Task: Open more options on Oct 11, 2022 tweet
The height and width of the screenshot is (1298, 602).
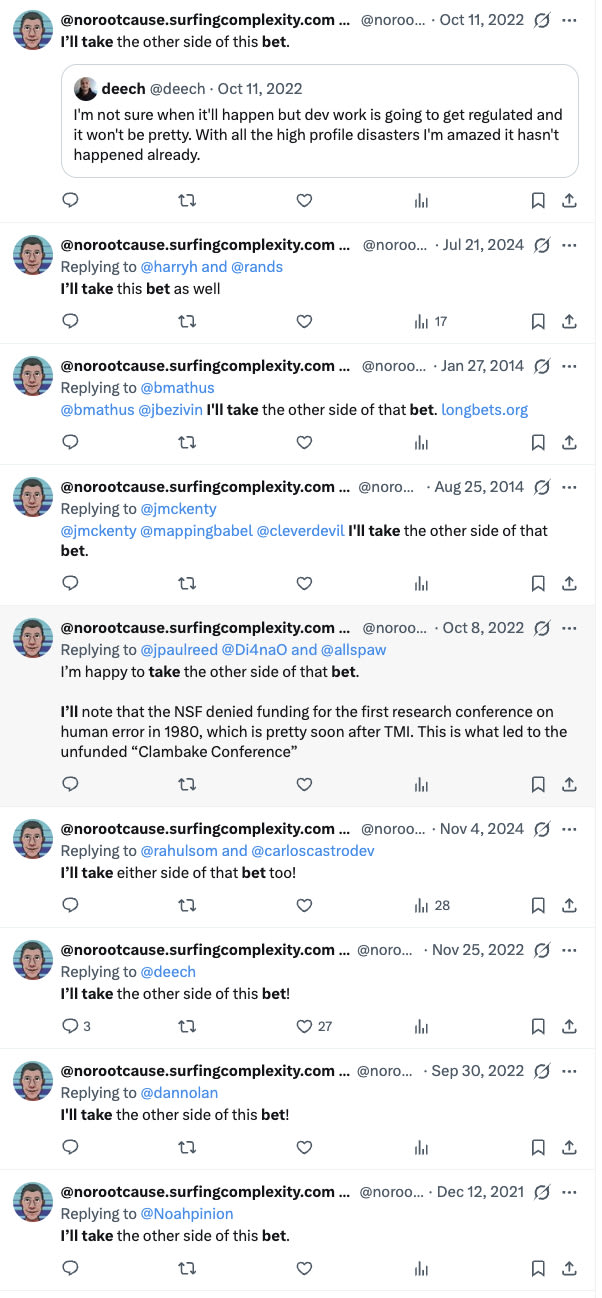Action: click(569, 19)
